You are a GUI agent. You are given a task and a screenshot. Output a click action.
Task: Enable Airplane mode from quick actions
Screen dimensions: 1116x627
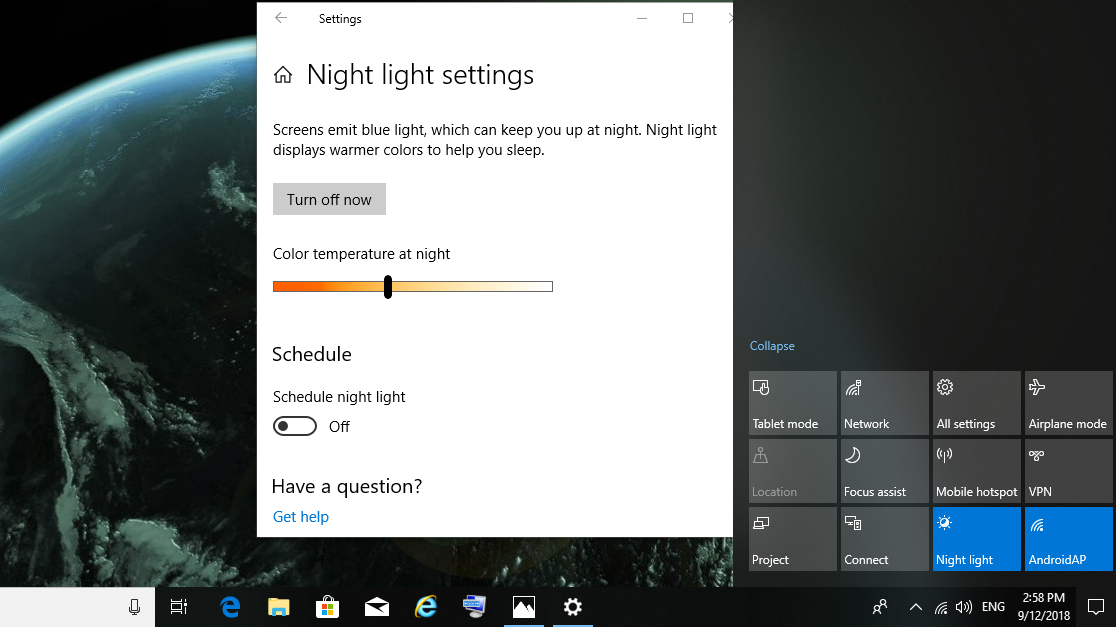(1068, 402)
